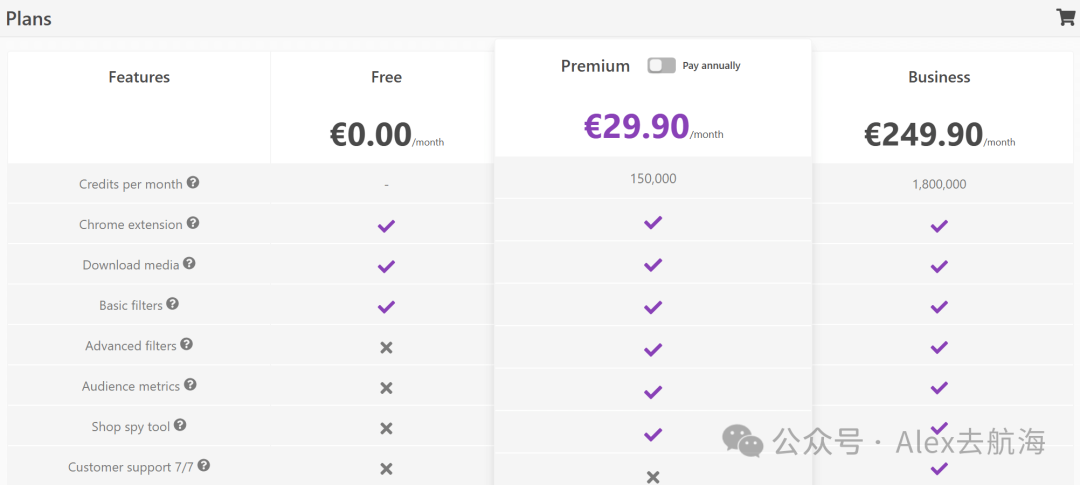Click help icon beside Advanced filters
The image size is (1080, 485).
point(187,344)
